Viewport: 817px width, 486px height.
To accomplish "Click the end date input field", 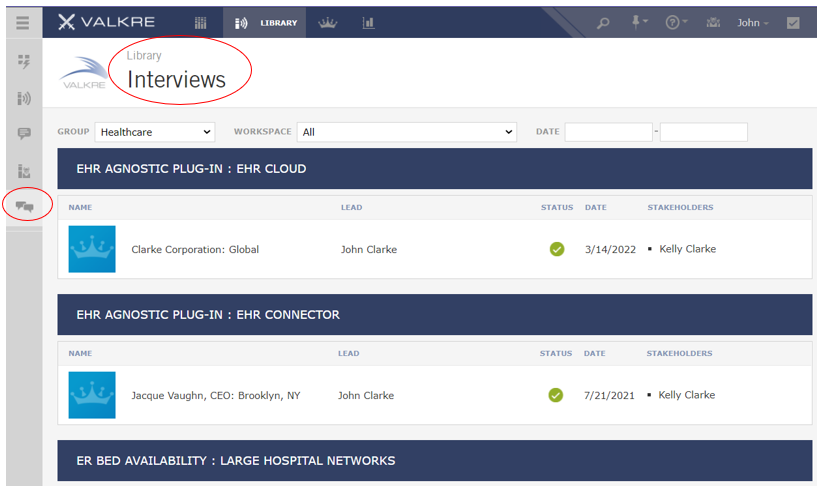I will coord(704,132).
